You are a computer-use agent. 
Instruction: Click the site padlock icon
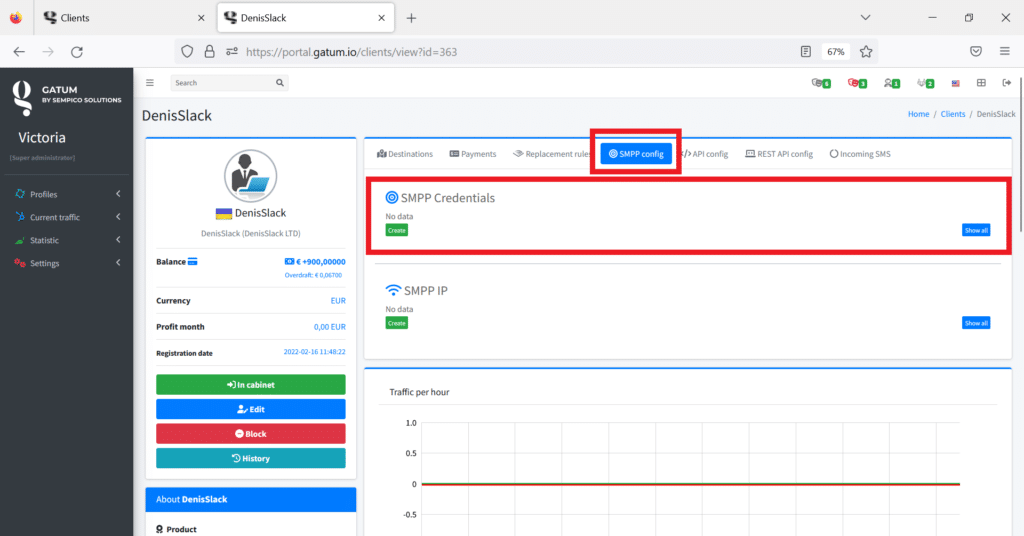209,52
